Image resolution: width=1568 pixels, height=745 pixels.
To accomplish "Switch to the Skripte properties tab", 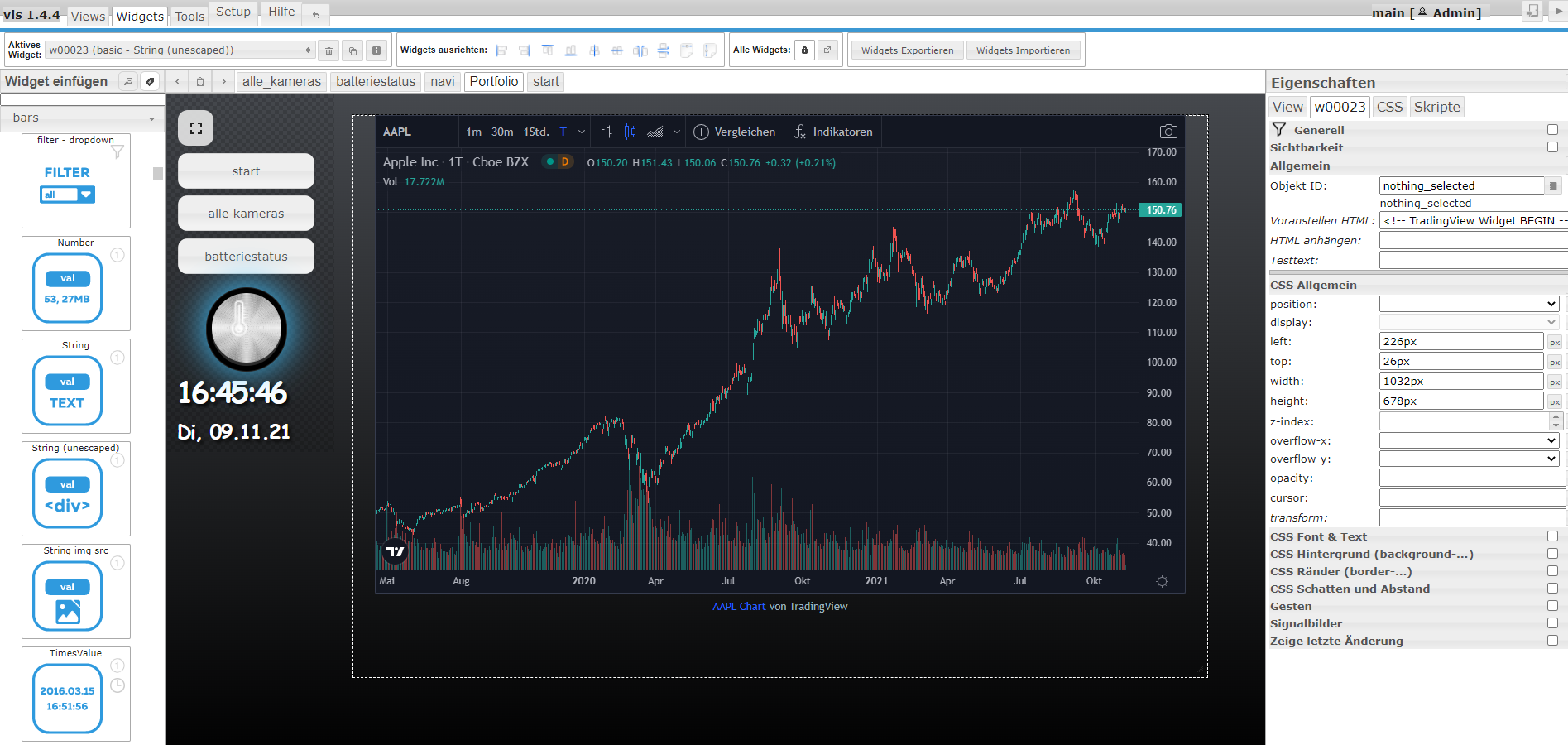I will point(1437,107).
